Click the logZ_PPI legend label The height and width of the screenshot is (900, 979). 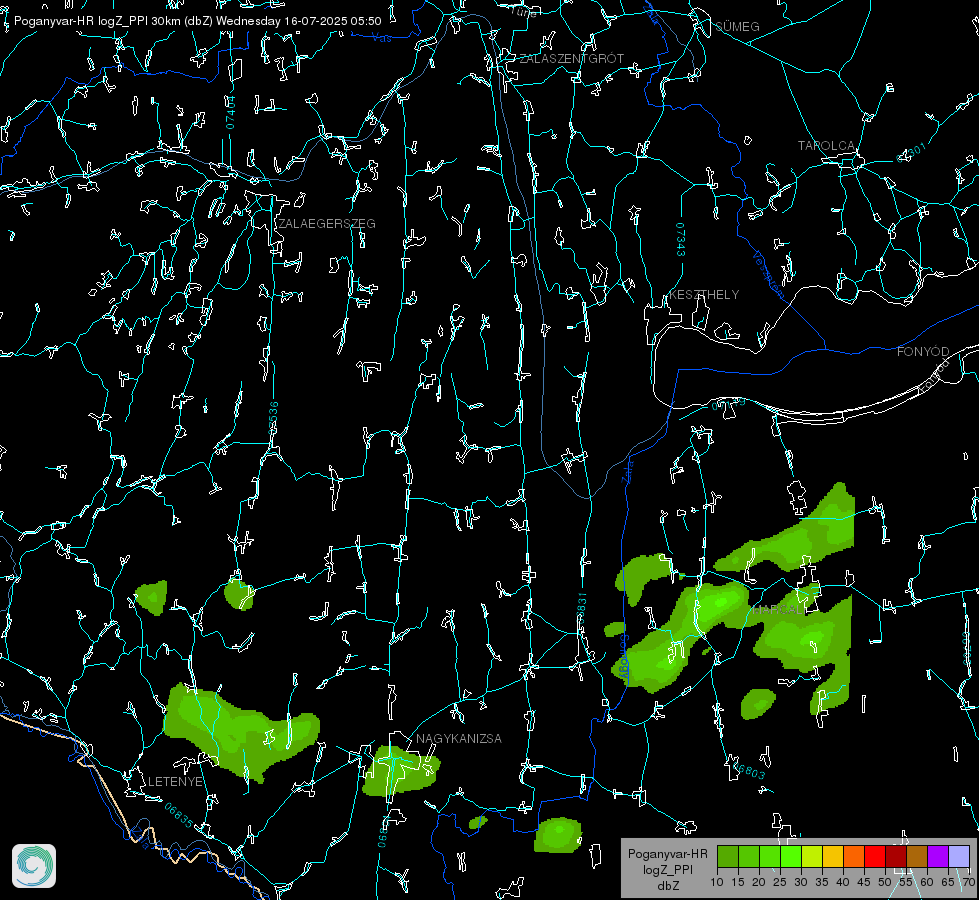[x=668, y=870]
